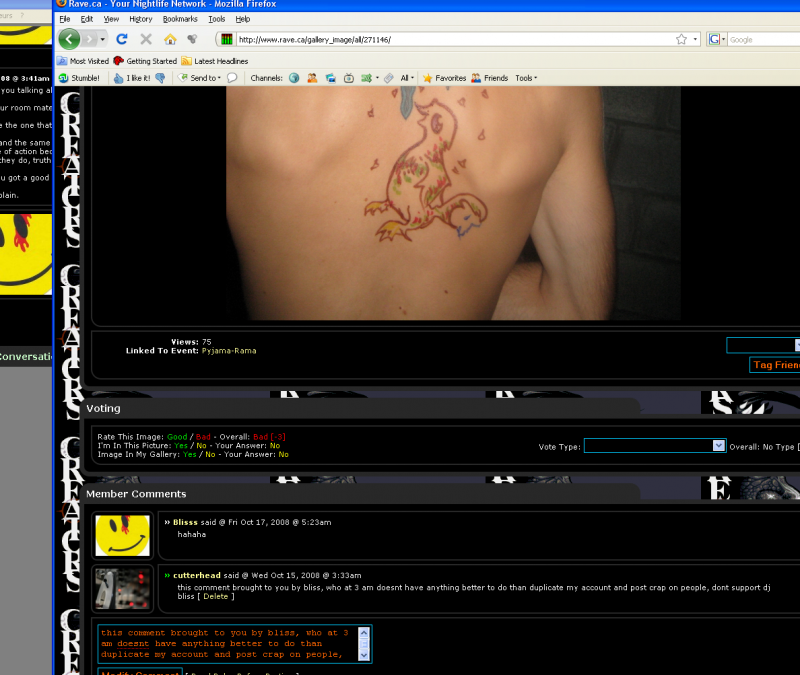
Task: Expand the All channels dropdown
Action: pos(407,78)
